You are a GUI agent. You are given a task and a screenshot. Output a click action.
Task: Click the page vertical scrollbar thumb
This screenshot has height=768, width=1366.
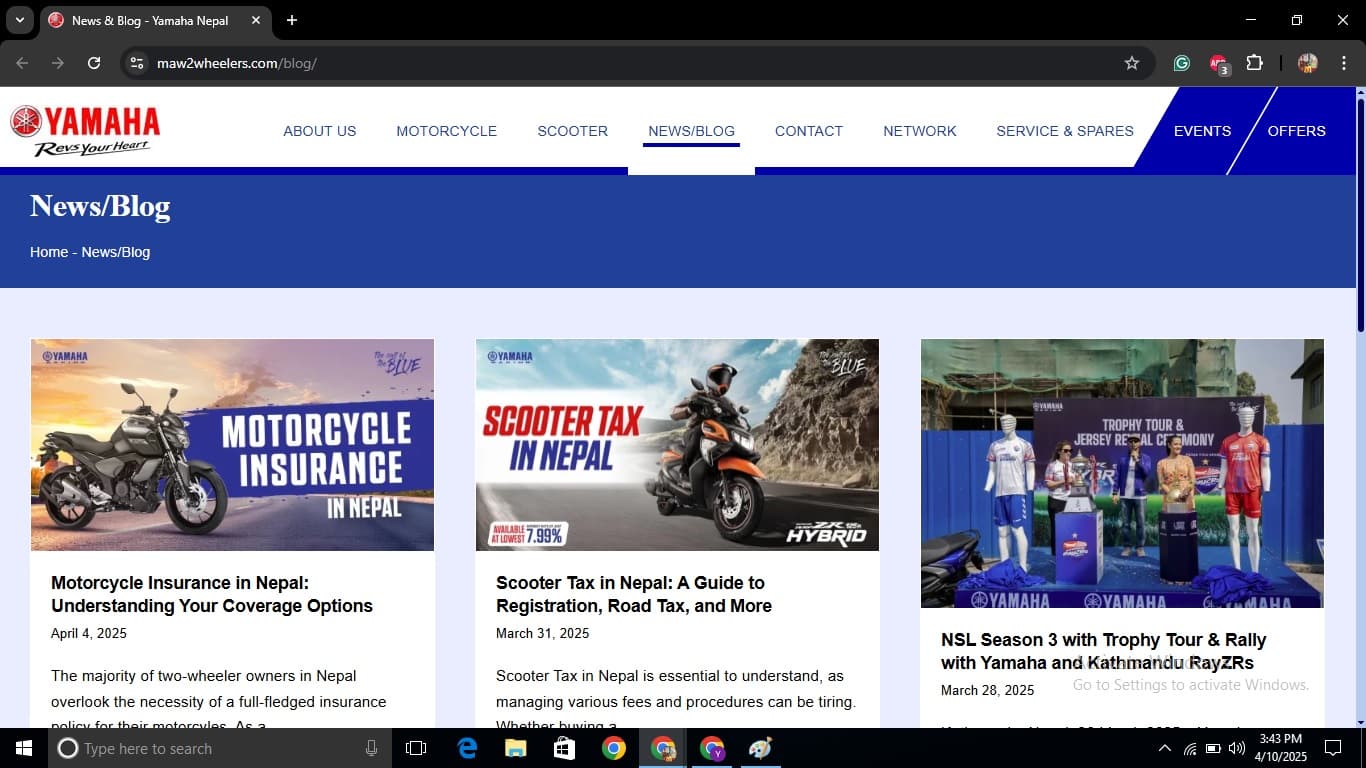point(1360,215)
